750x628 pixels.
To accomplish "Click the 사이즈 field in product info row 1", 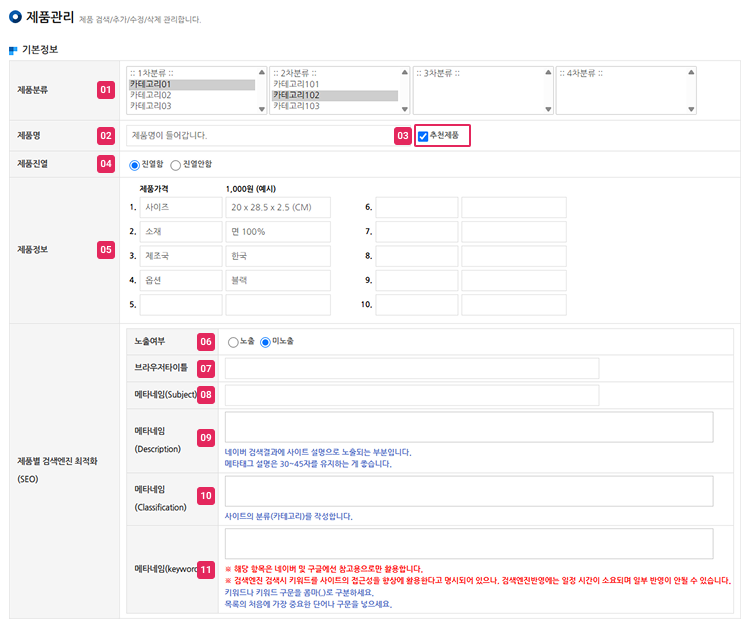I will click(181, 208).
